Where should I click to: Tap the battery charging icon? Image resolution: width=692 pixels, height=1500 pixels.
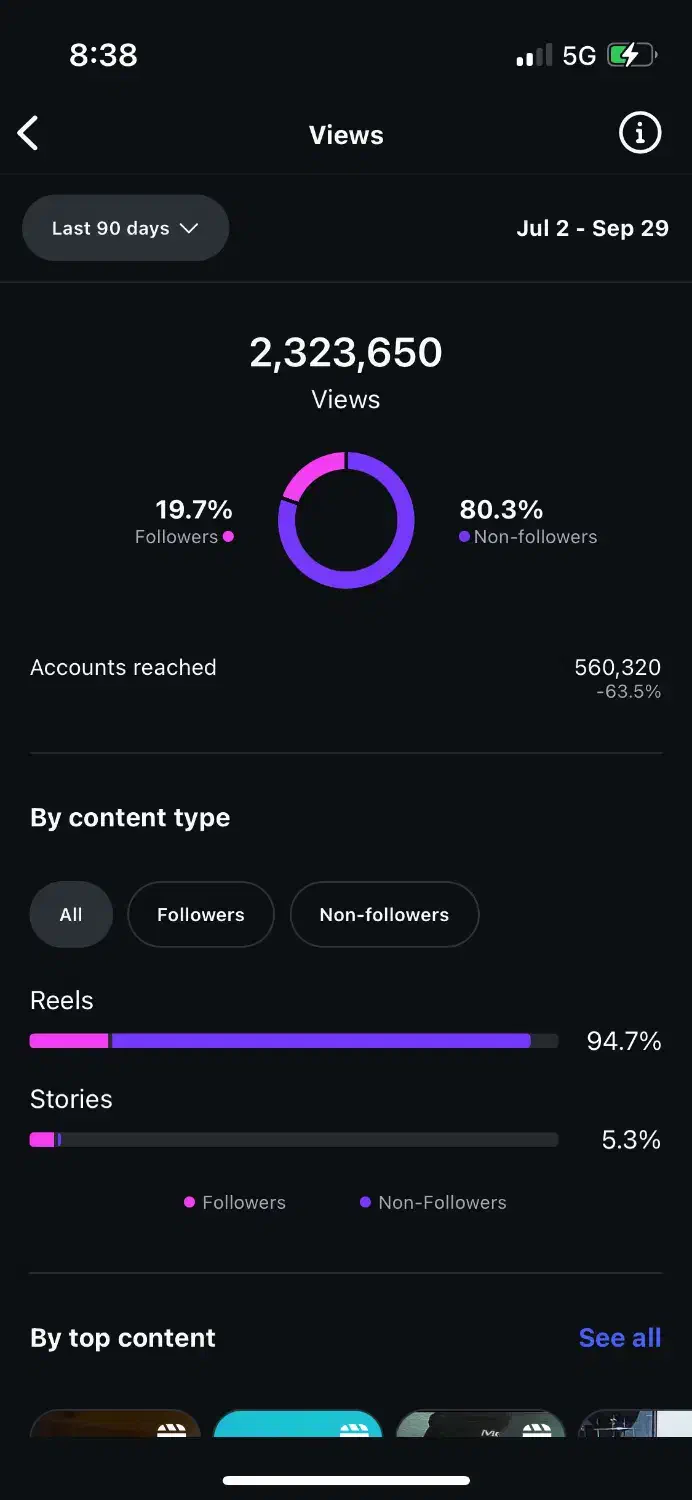point(631,55)
